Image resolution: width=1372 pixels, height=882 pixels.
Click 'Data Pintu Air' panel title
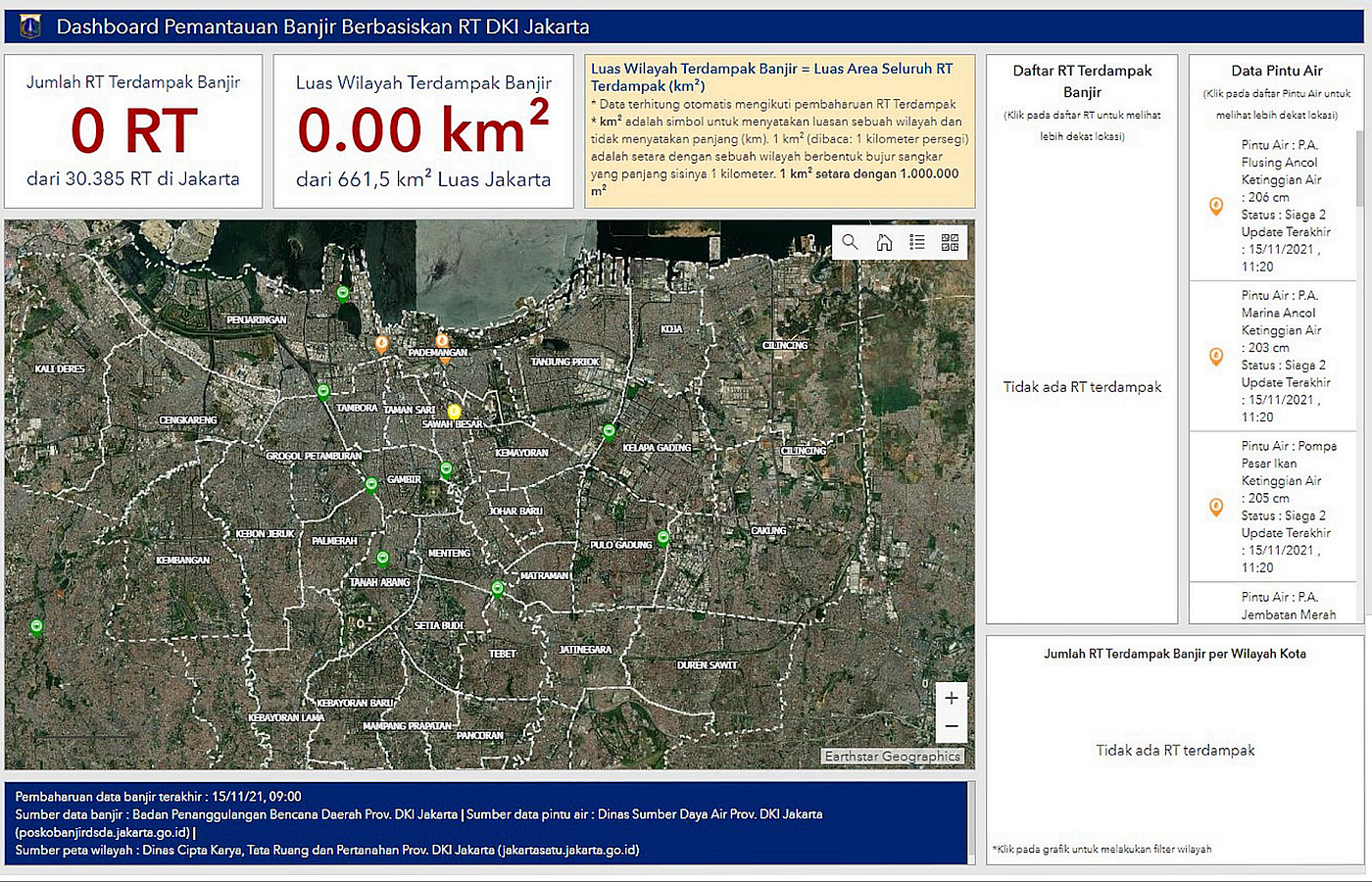1277,71
